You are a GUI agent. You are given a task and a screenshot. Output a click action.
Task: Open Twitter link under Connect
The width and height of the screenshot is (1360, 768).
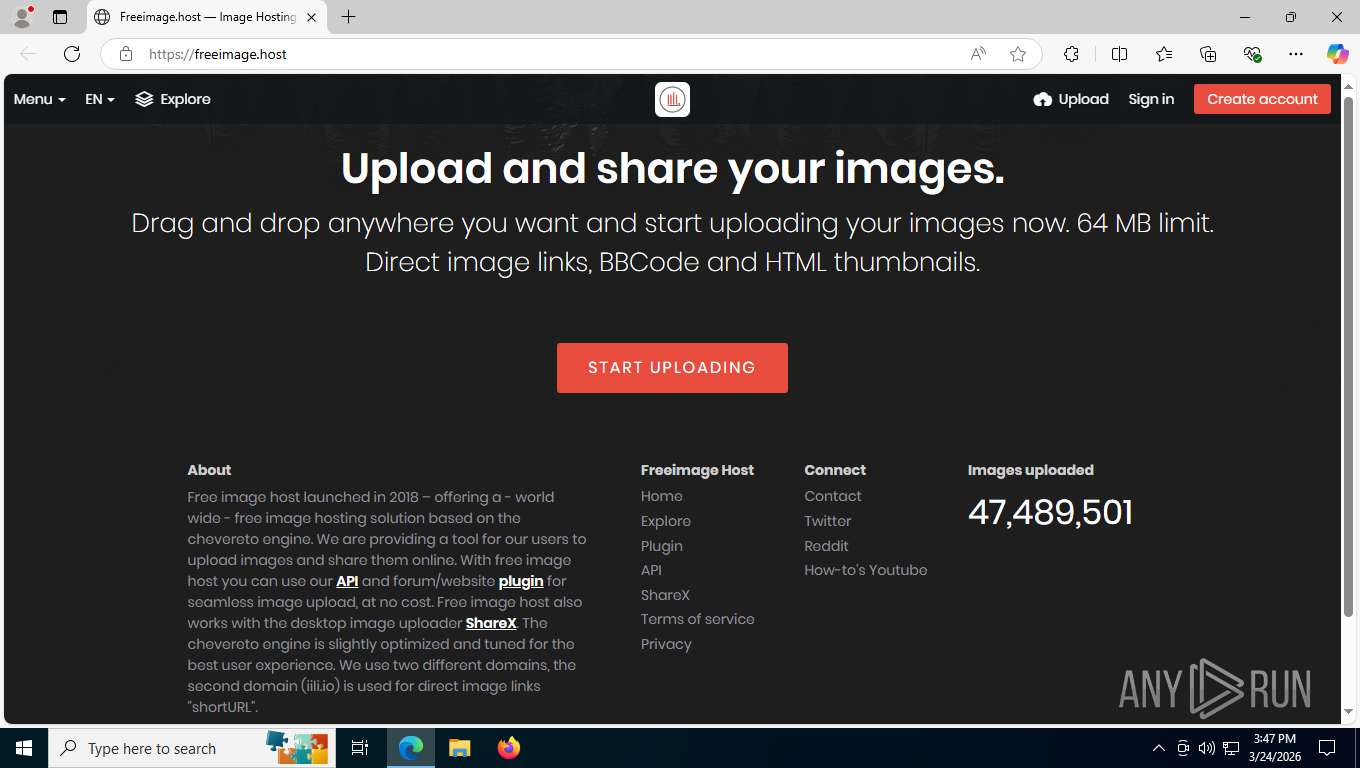click(828, 521)
